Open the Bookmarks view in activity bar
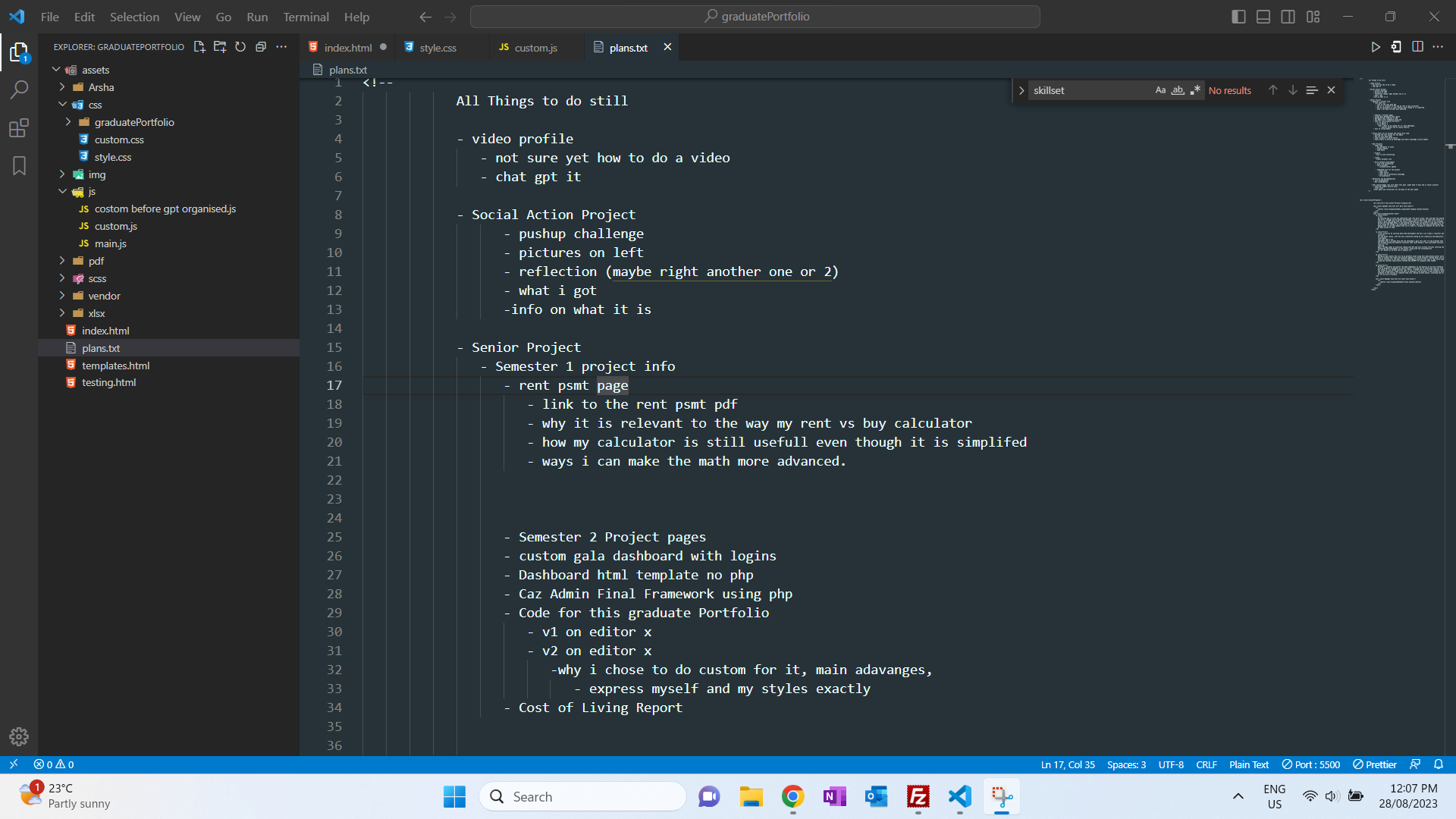This screenshot has height=819, width=1456. pyautogui.click(x=19, y=165)
